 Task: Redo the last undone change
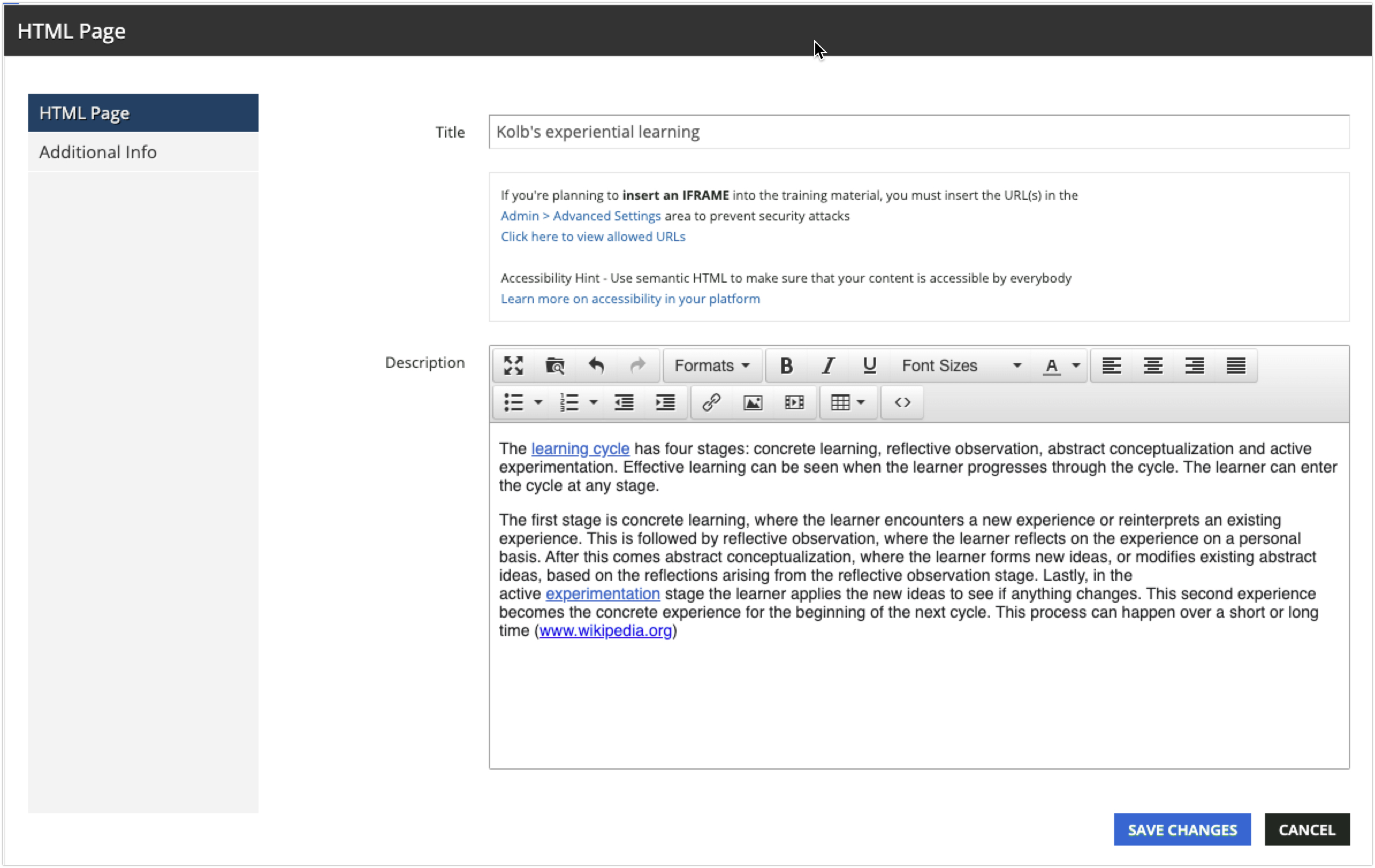click(637, 365)
